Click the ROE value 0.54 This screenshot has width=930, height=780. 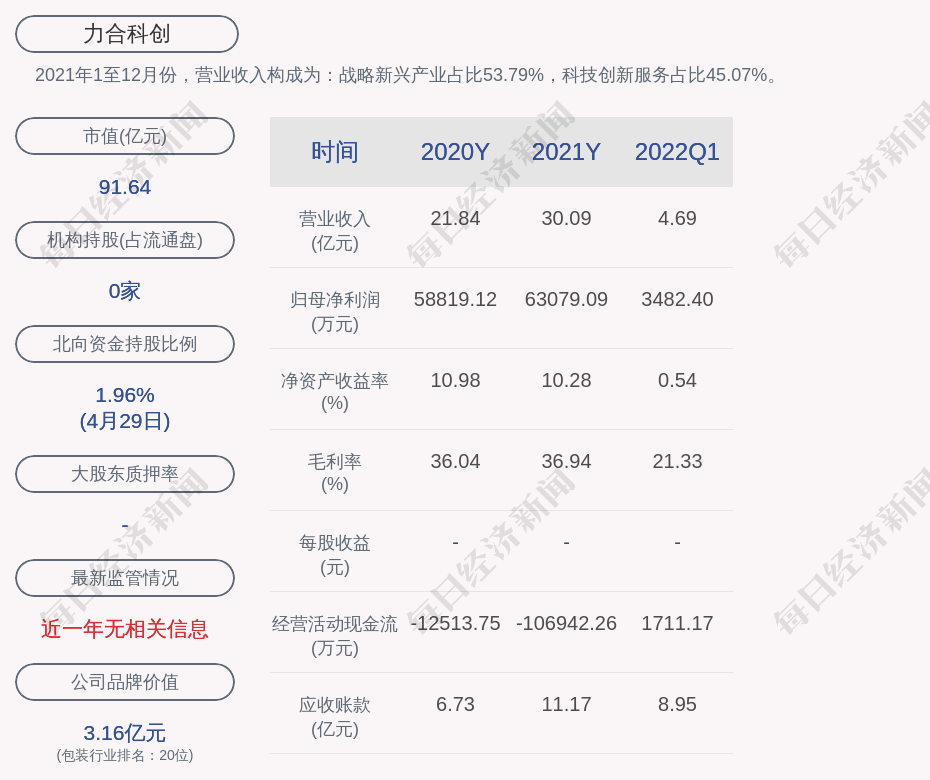677,380
